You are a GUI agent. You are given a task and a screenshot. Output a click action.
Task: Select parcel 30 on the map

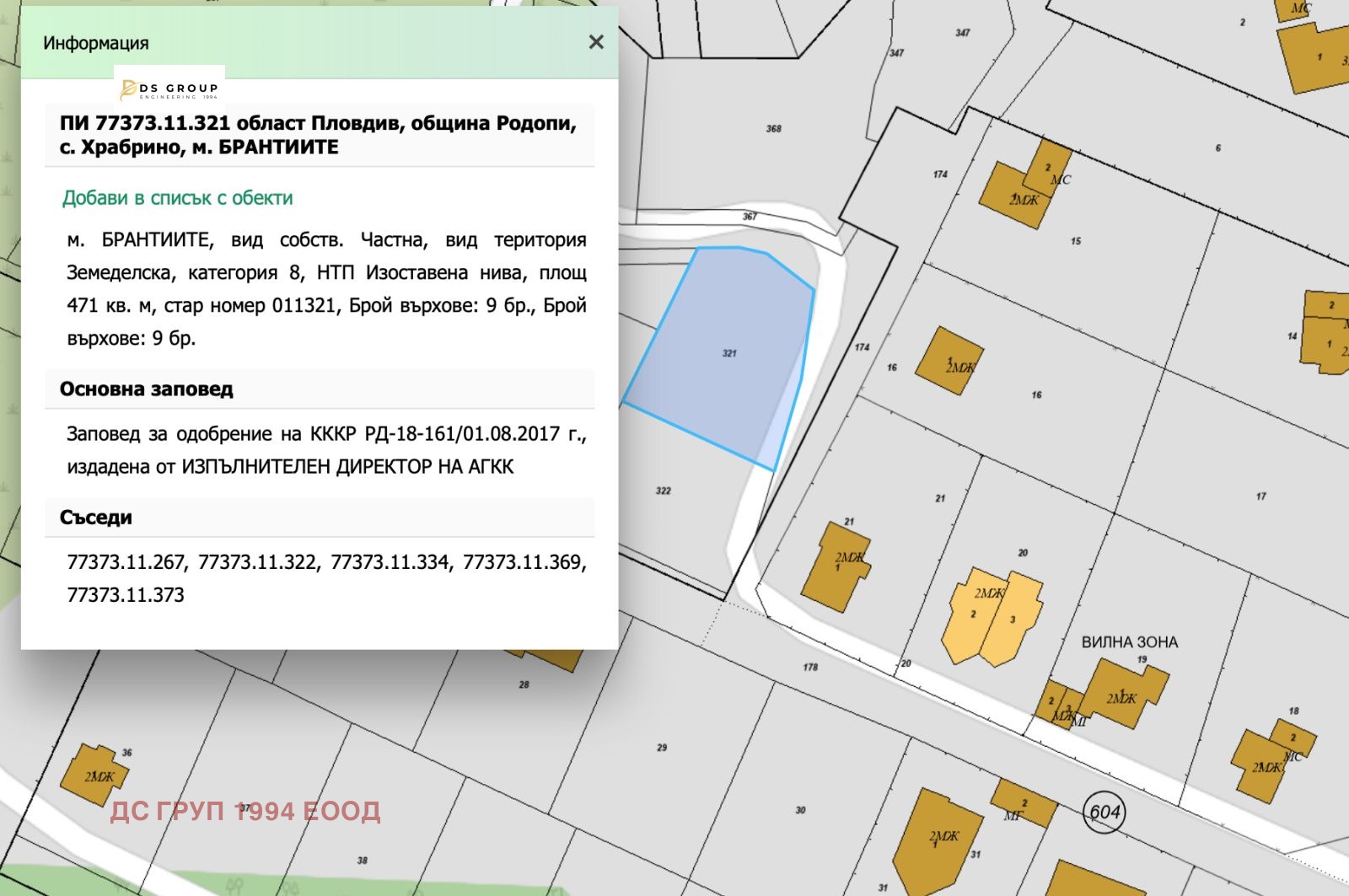[800, 810]
